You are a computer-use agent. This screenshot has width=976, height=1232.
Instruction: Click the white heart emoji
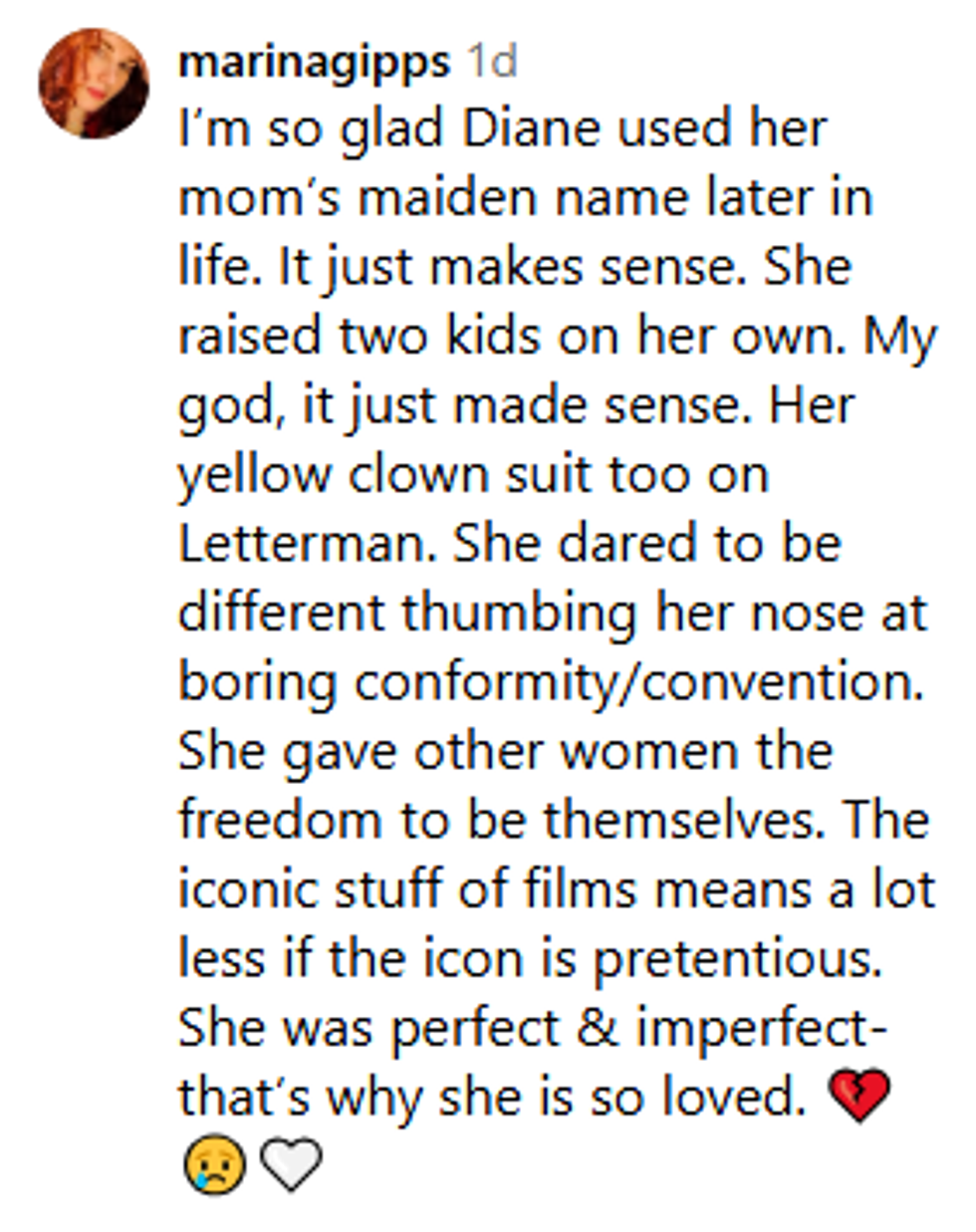291,1165
